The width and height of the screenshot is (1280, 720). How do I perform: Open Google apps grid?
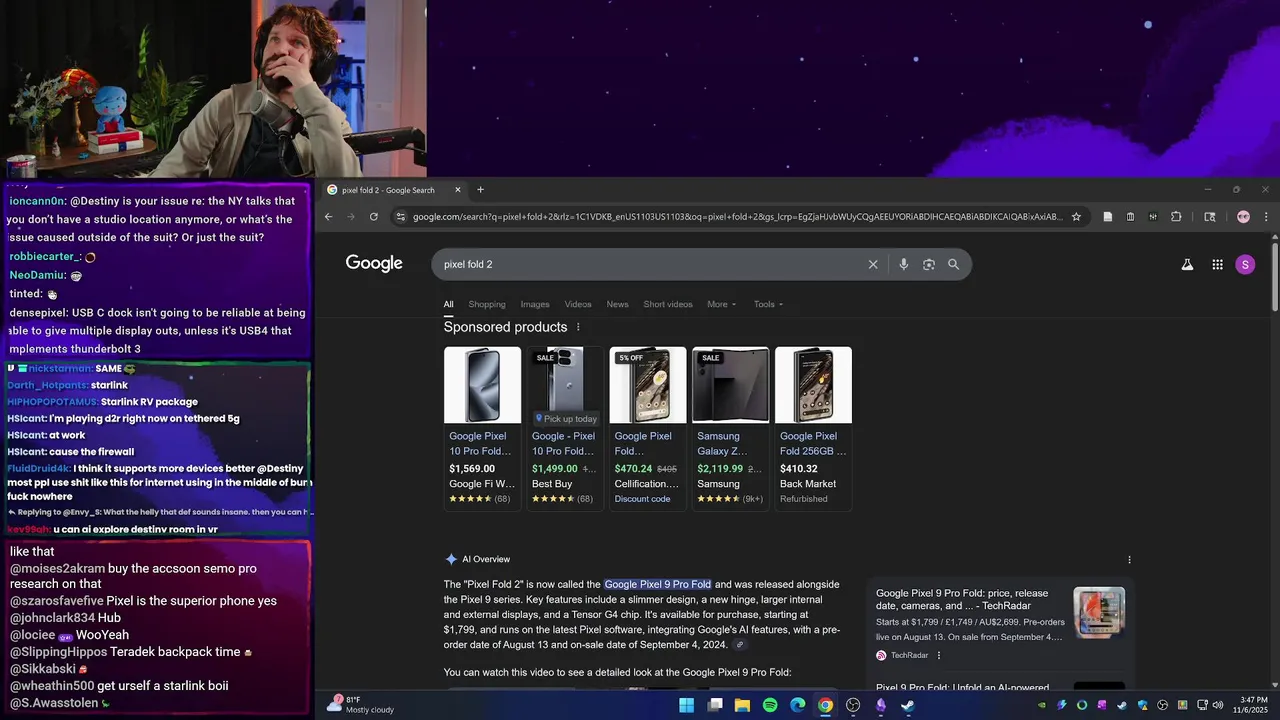coord(1217,264)
